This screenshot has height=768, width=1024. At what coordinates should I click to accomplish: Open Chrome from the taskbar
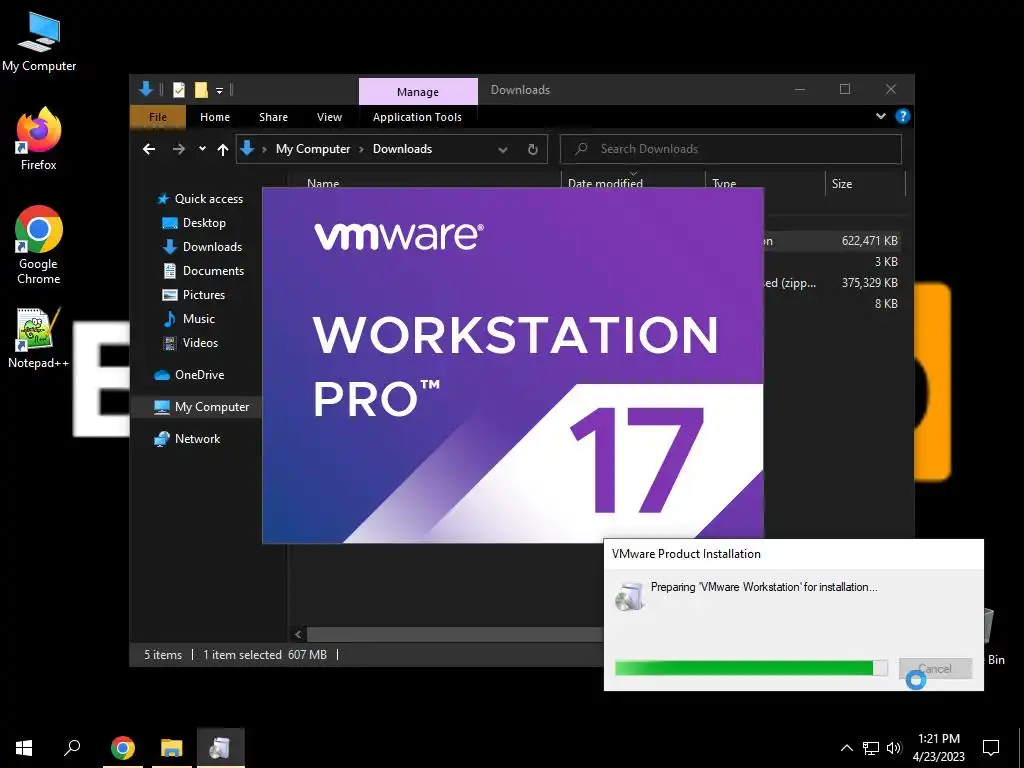point(123,747)
